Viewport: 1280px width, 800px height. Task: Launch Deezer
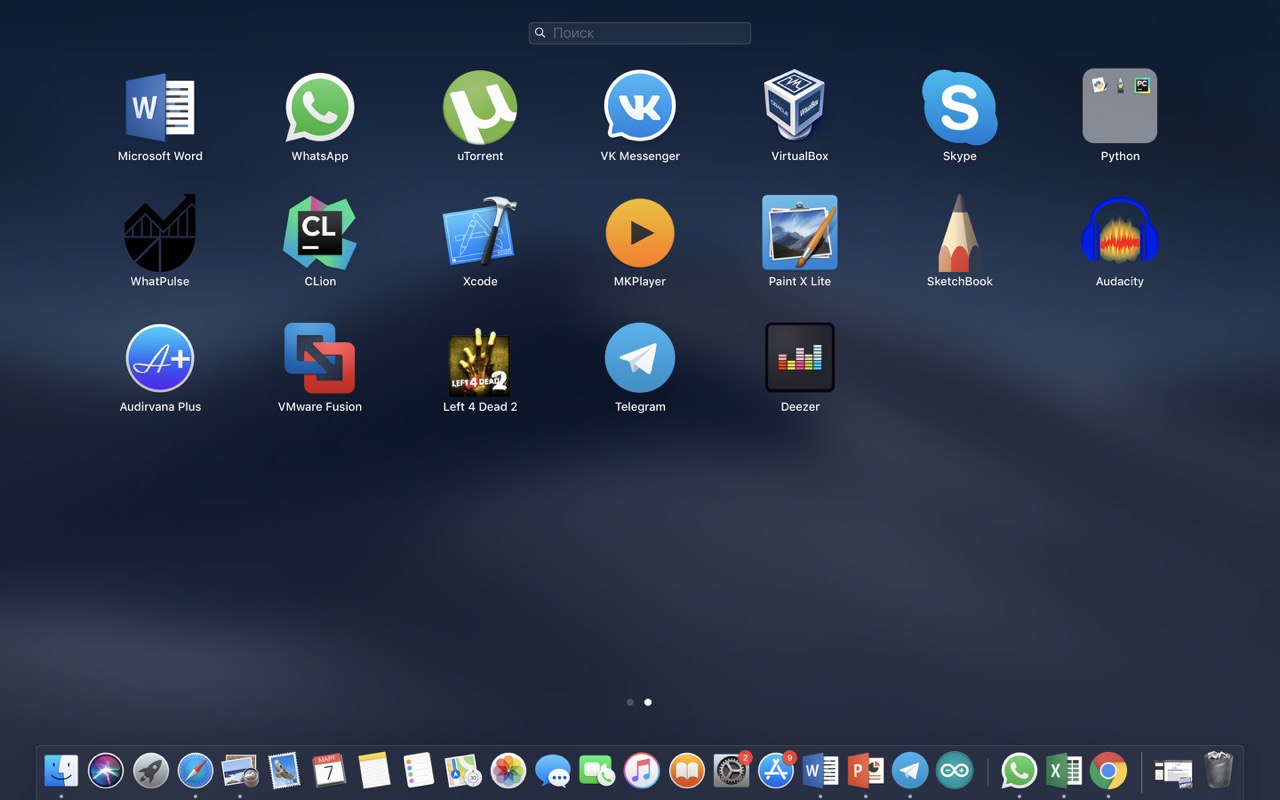pyautogui.click(x=800, y=357)
